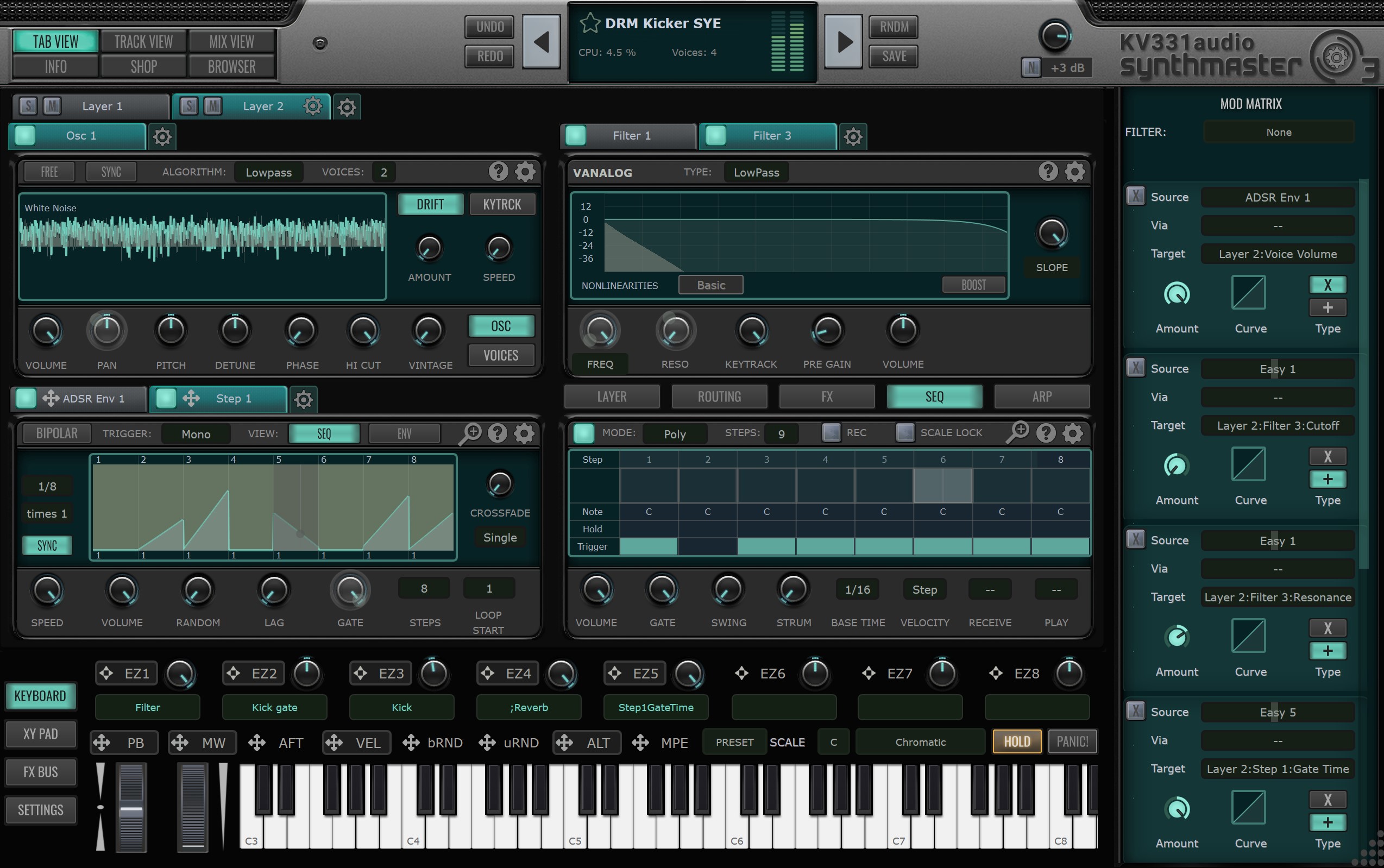The width and height of the screenshot is (1384, 868).
Task: Click the SAVE preset button
Action: [894, 56]
